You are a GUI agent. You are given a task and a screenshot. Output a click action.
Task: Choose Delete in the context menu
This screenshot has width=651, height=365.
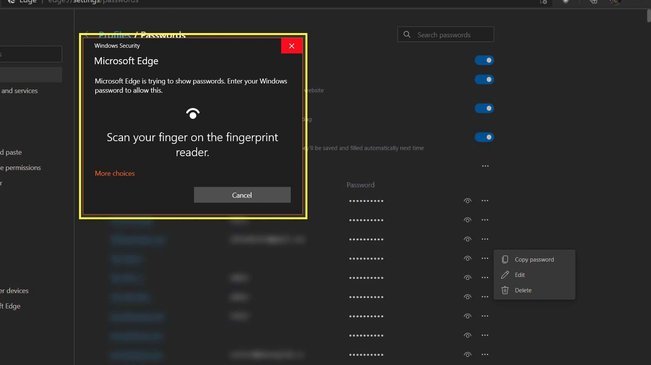pyautogui.click(x=534, y=290)
